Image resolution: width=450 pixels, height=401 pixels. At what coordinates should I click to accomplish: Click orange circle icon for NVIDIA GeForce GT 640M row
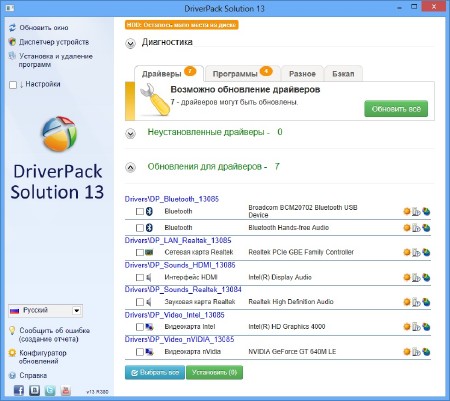pyautogui.click(x=407, y=352)
